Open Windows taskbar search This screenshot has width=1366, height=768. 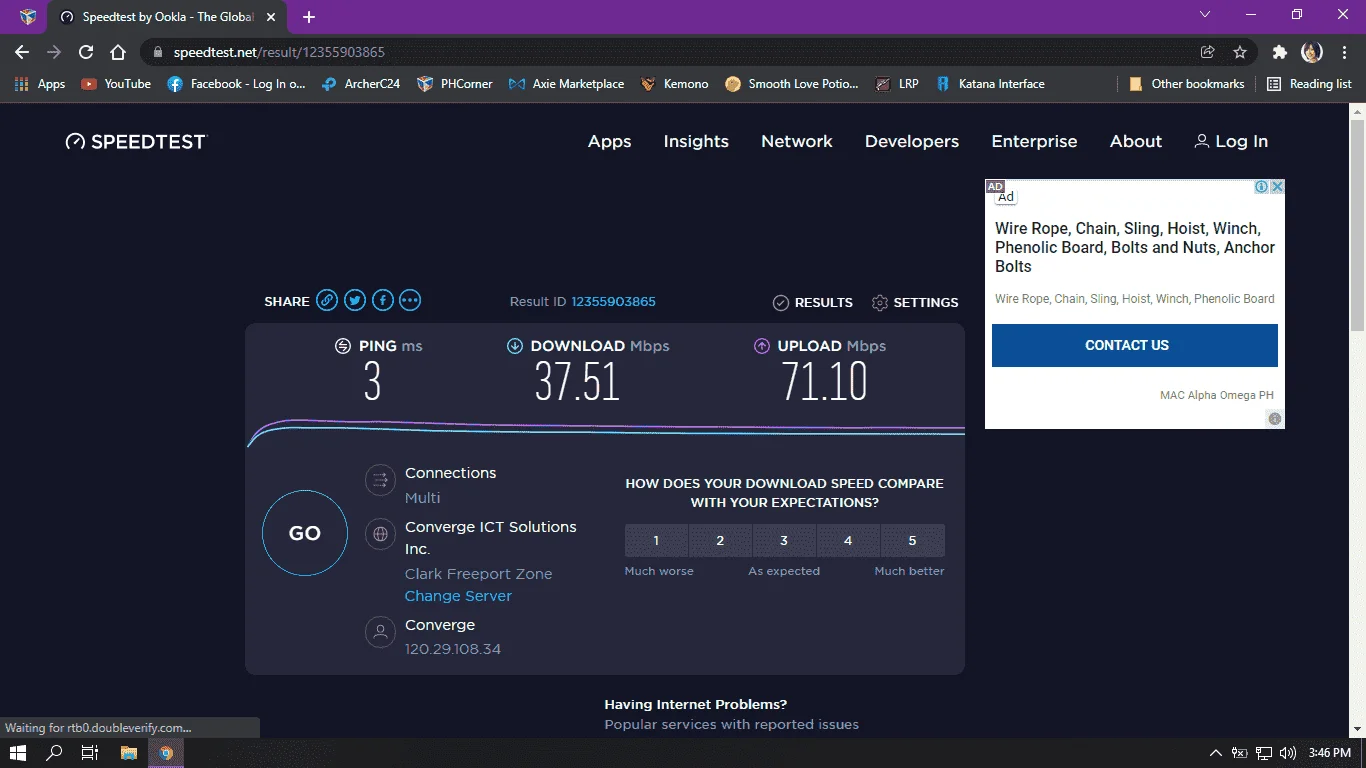pos(54,753)
